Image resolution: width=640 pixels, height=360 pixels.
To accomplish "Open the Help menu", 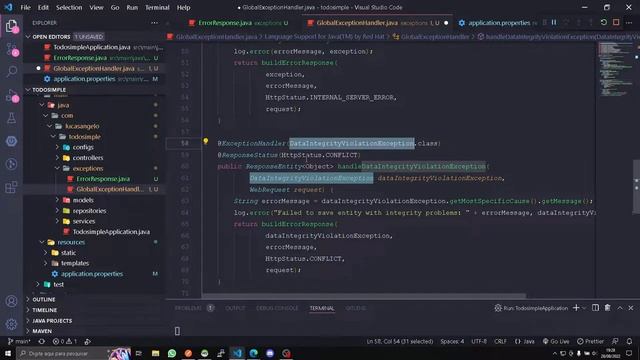I will click(x=183, y=7).
